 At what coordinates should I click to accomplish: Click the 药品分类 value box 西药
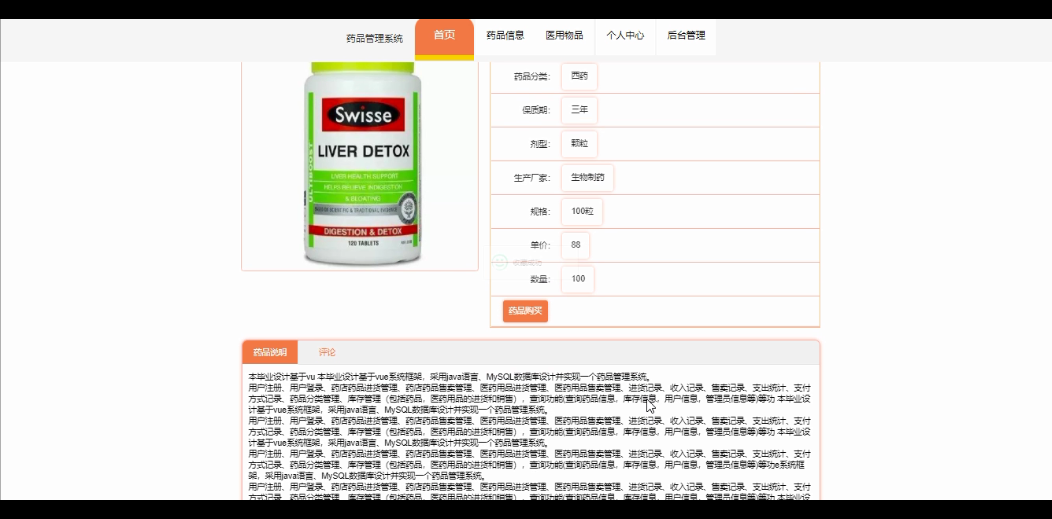[579, 76]
